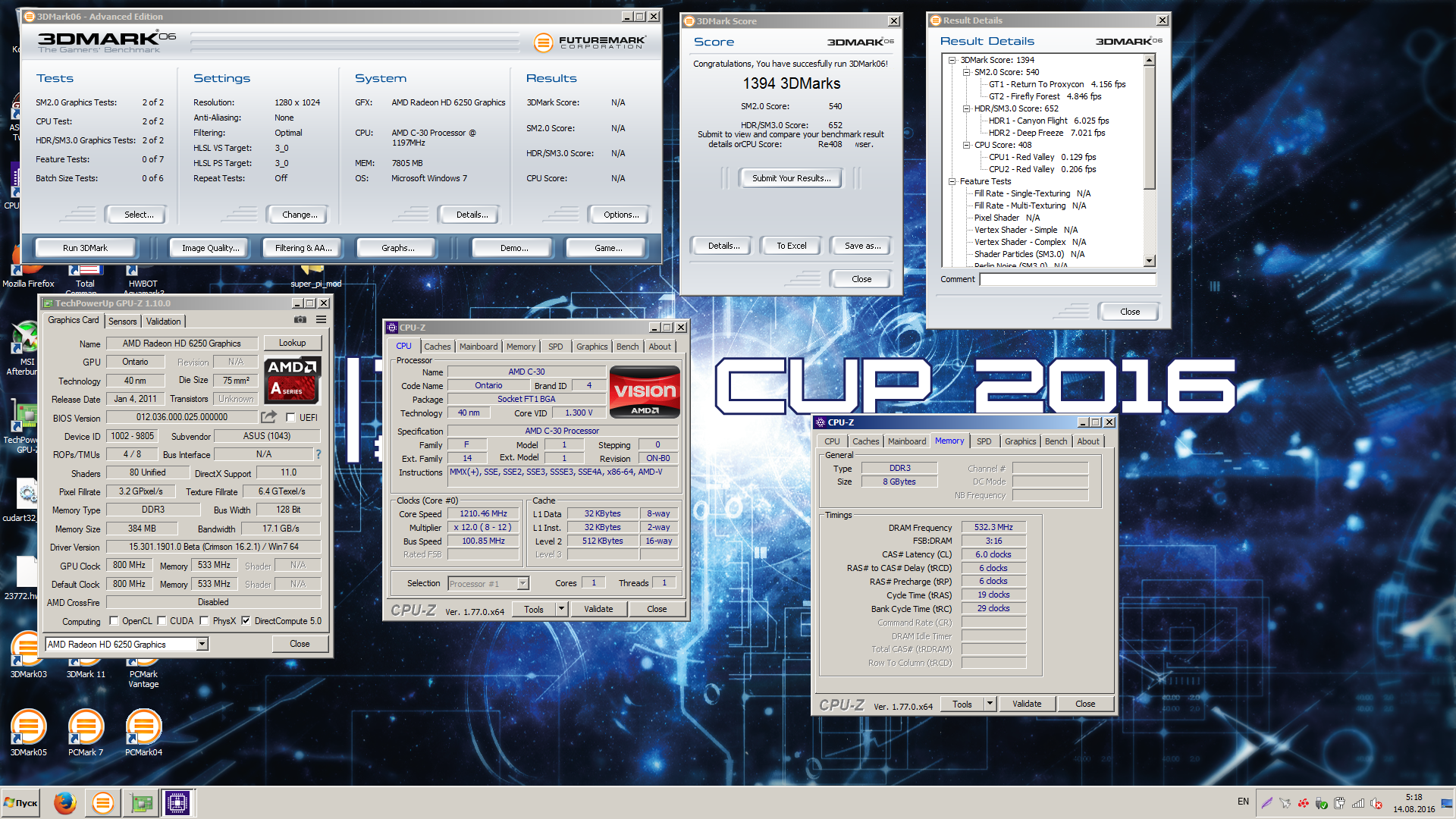Screen dimensions: 1456x819
Task: Toggle CUDA checkbox in GPU-Z
Action: click(x=162, y=621)
